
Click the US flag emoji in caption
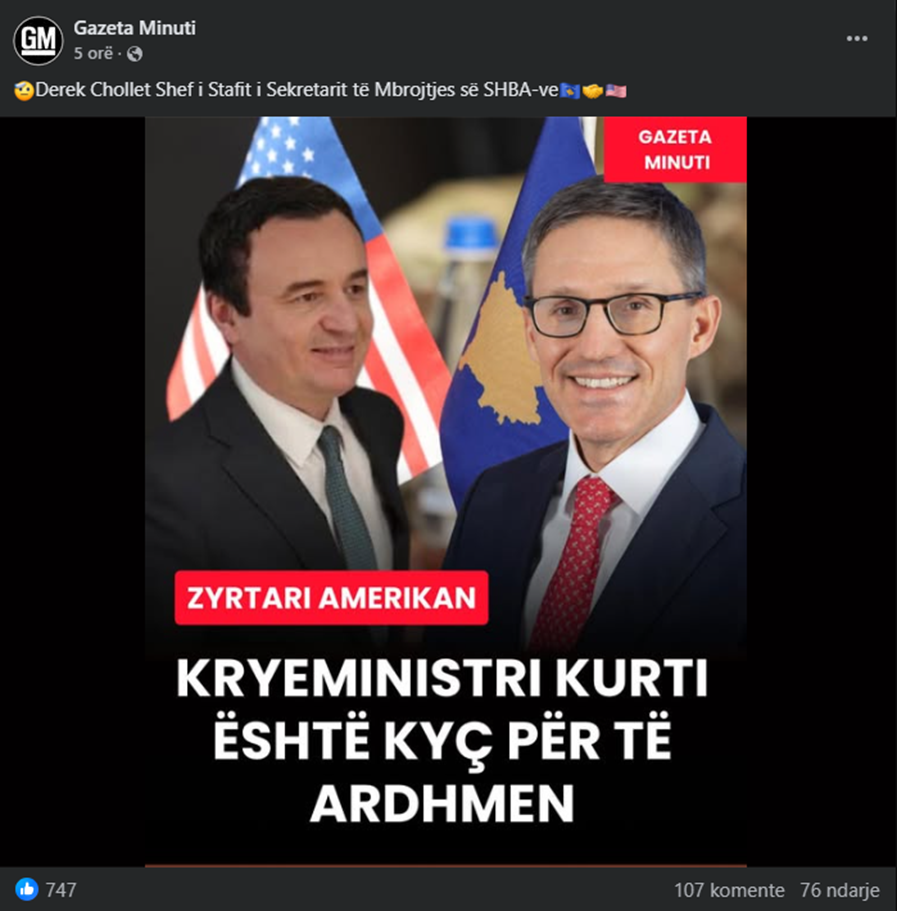pos(616,91)
